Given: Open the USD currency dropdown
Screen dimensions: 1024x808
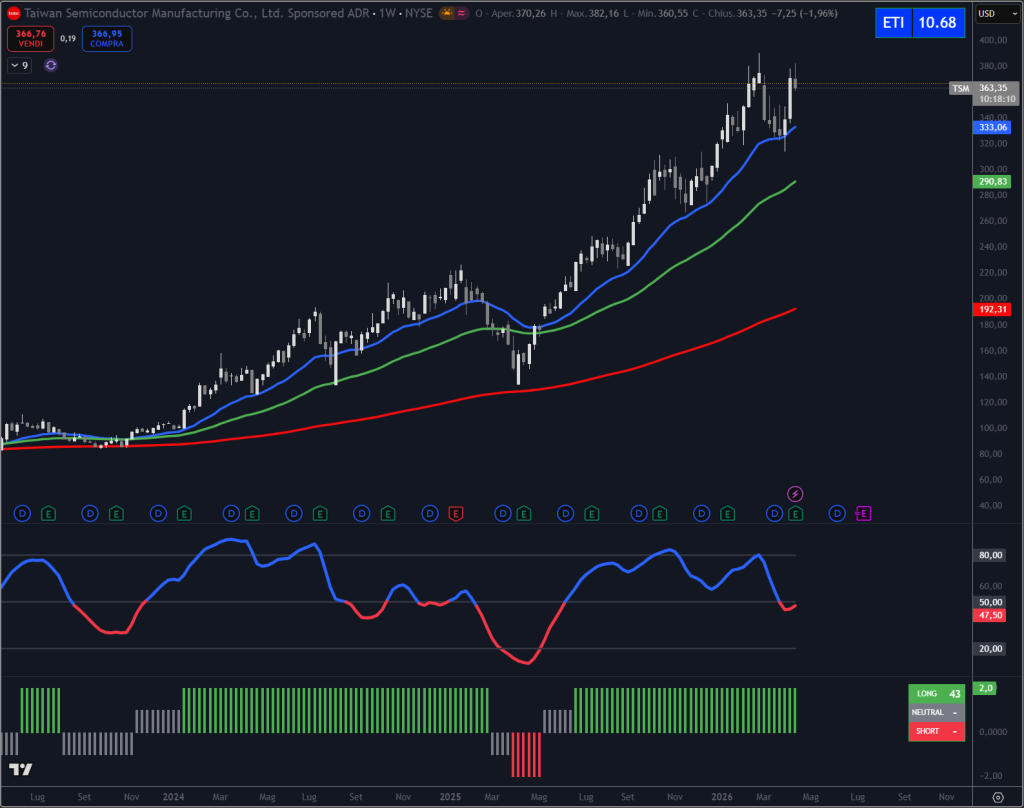Looking at the screenshot, I should [995, 15].
